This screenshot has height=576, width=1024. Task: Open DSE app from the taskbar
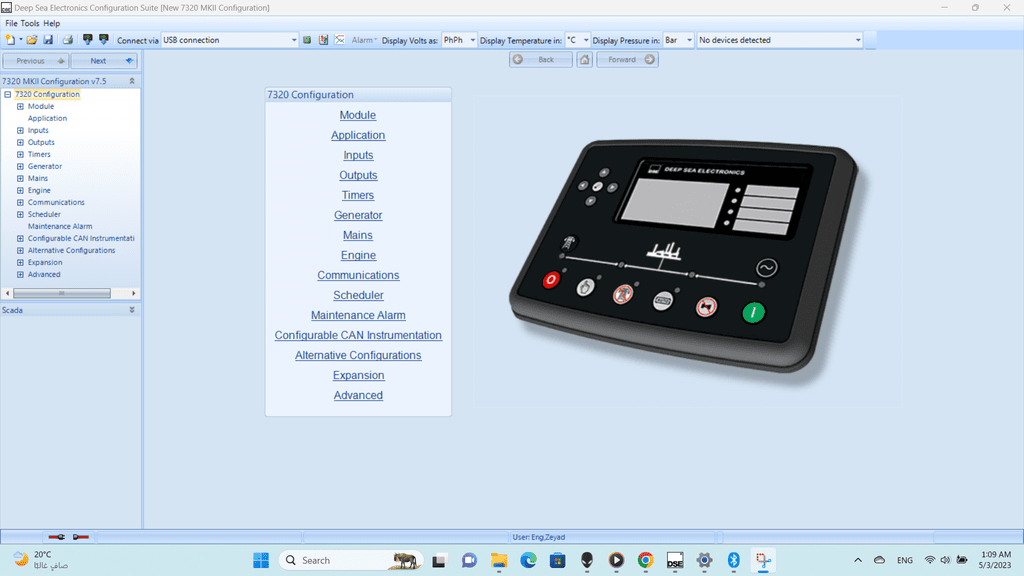[x=675, y=560]
